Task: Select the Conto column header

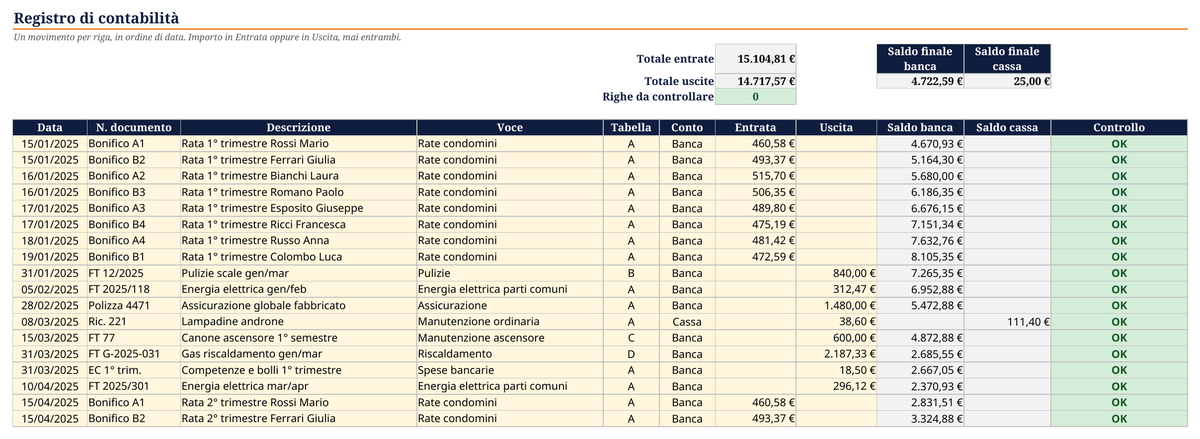Action: (687, 128)
